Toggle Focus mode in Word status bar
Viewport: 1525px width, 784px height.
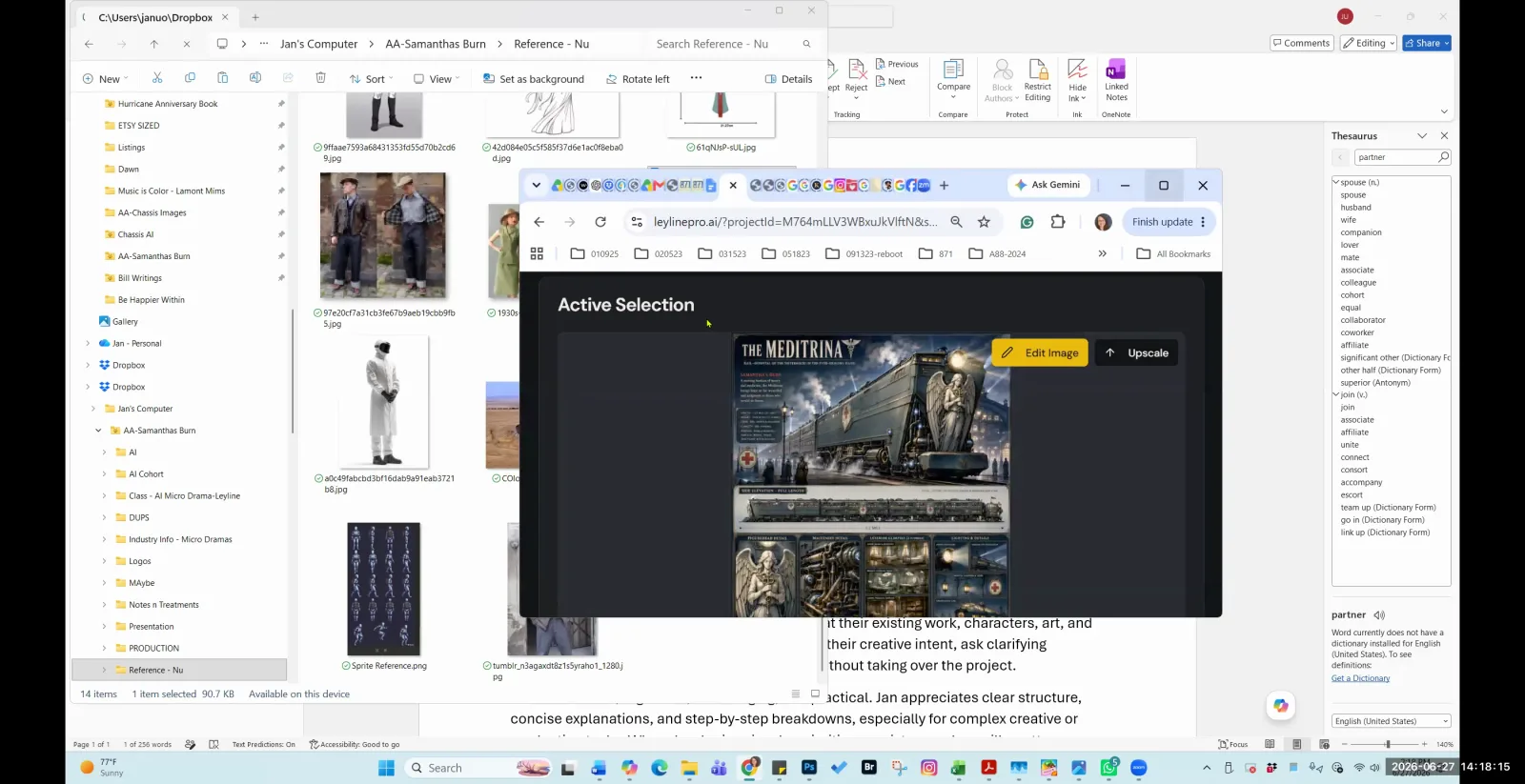pos(1233,744)
